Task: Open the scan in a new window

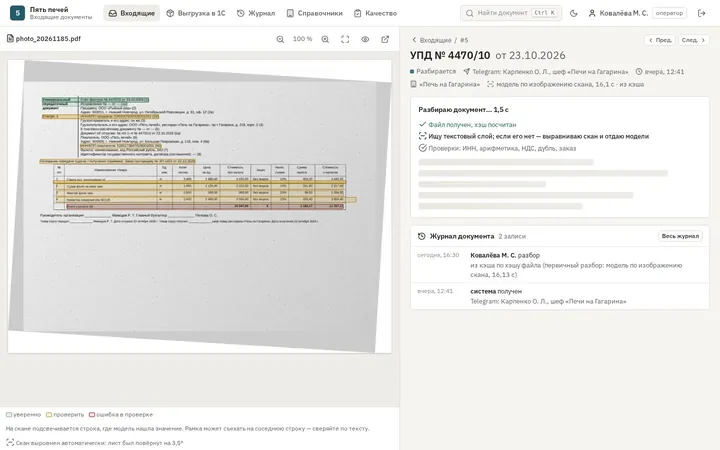Action: click(x=385, y=39)
